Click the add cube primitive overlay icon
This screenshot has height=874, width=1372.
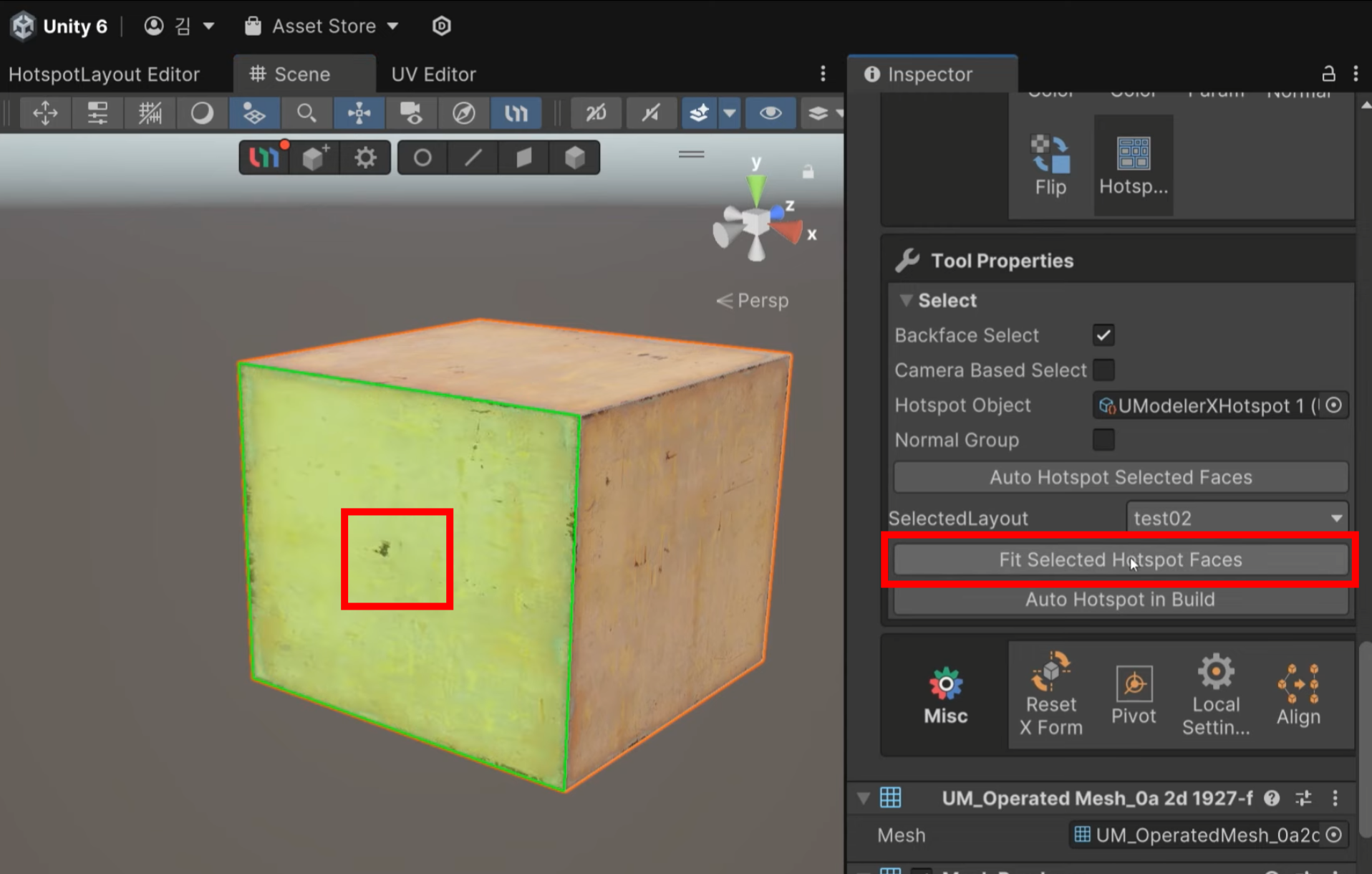click(x=316, y=158)
